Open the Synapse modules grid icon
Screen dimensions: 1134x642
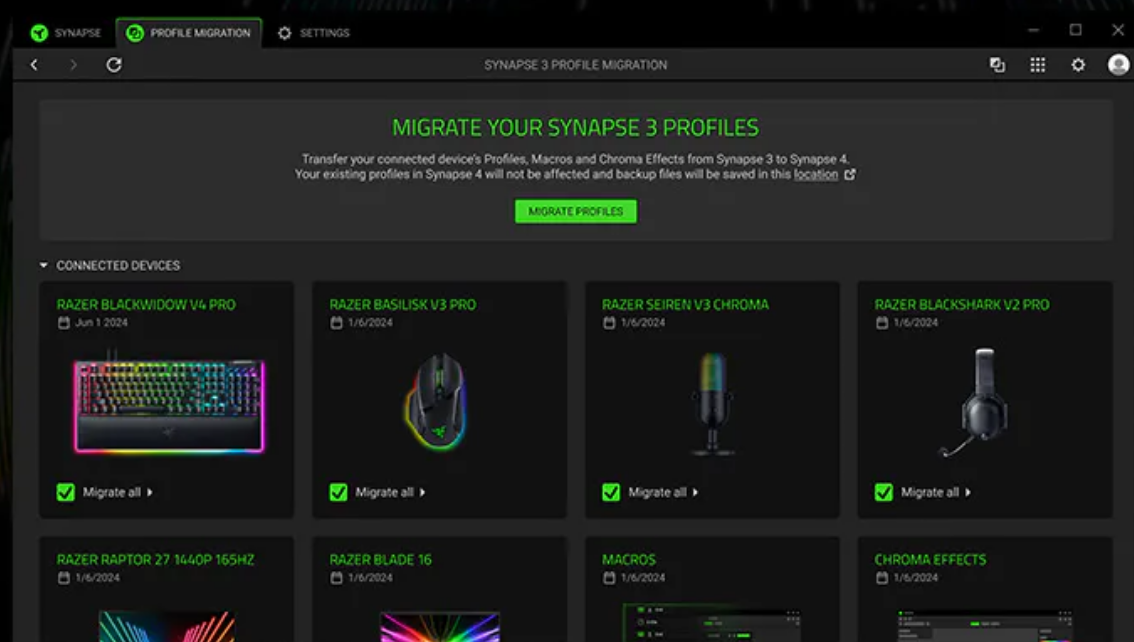click(1037, 64)
